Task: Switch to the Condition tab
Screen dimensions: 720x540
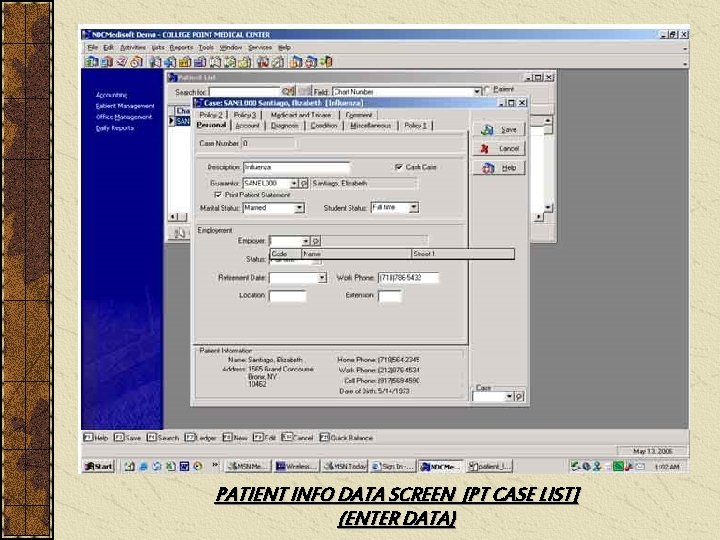Action: 324,125
